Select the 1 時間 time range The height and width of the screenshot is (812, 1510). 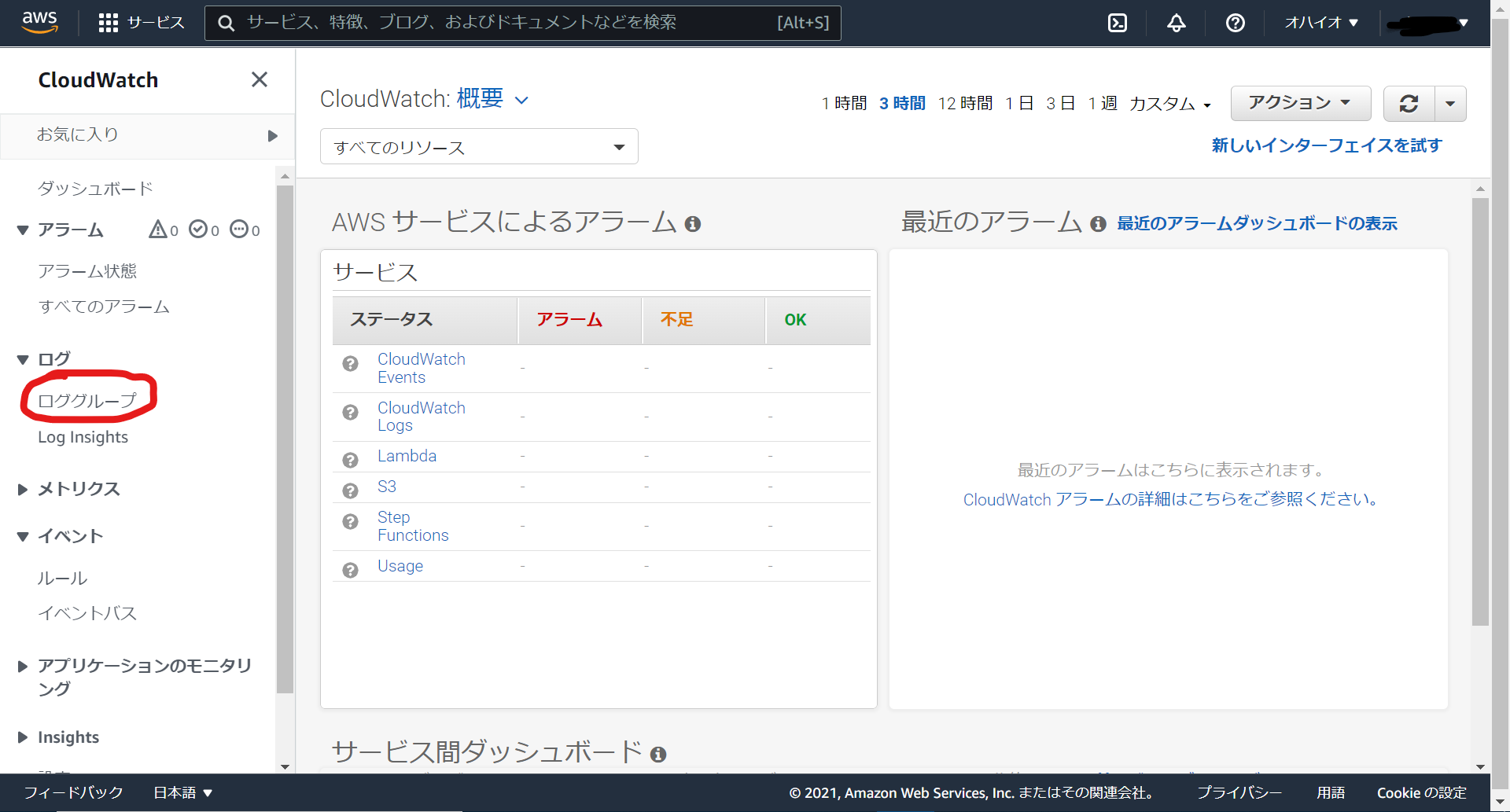coord(844,104)
